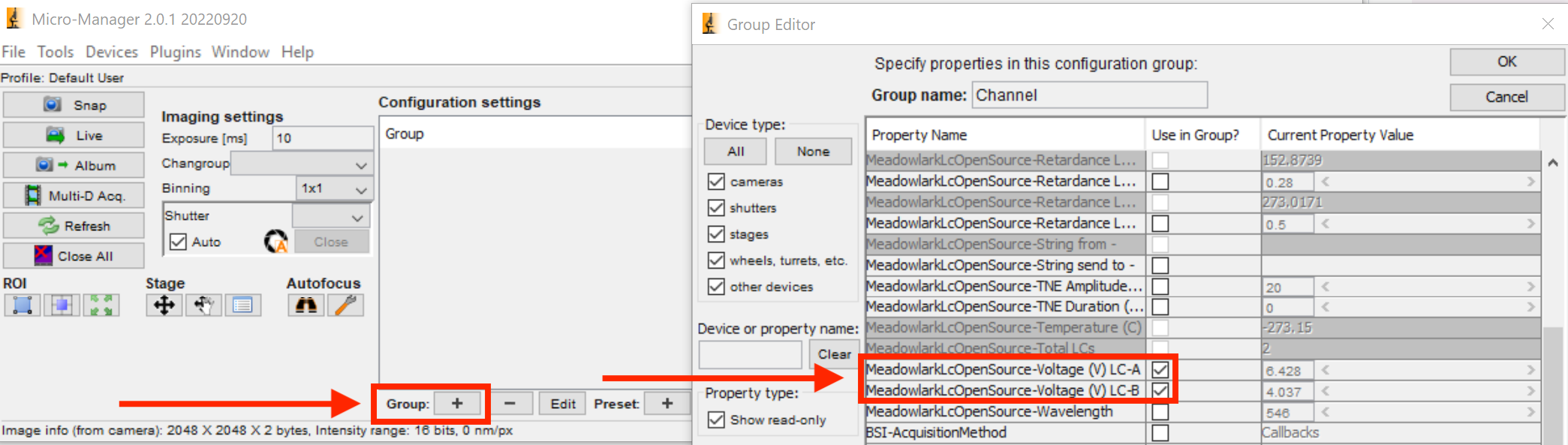Click the Clear filter button
The image size is (1568, 445).
(834, 354)
